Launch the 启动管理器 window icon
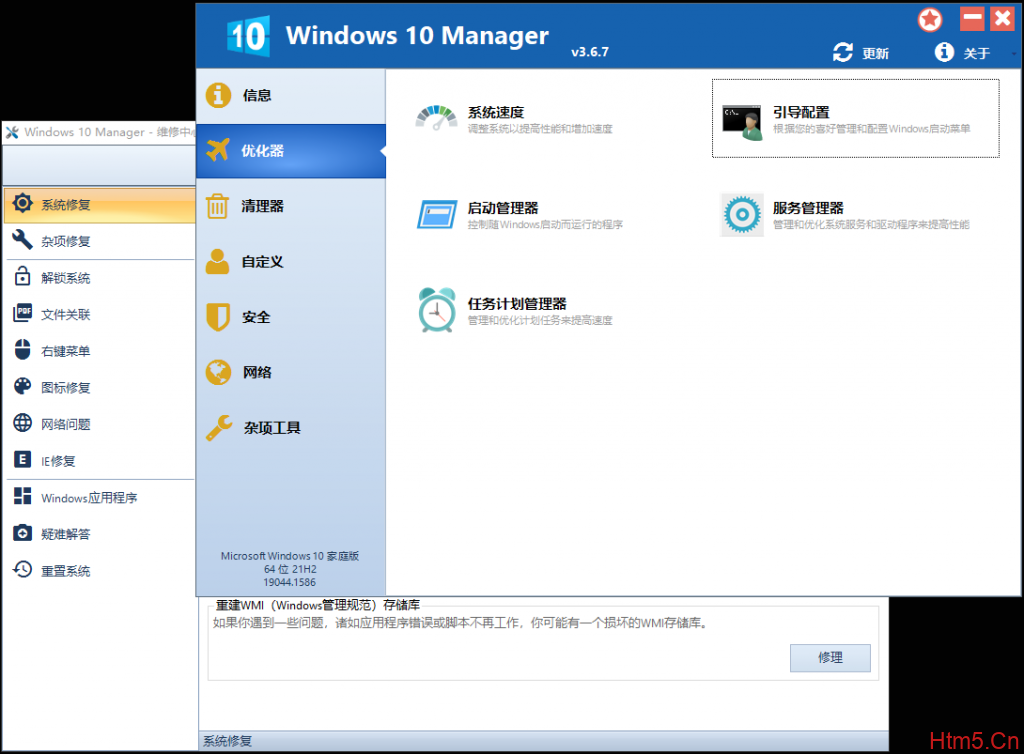Image resolution: width=1024 pixels, height=754 pixels. 437,214
